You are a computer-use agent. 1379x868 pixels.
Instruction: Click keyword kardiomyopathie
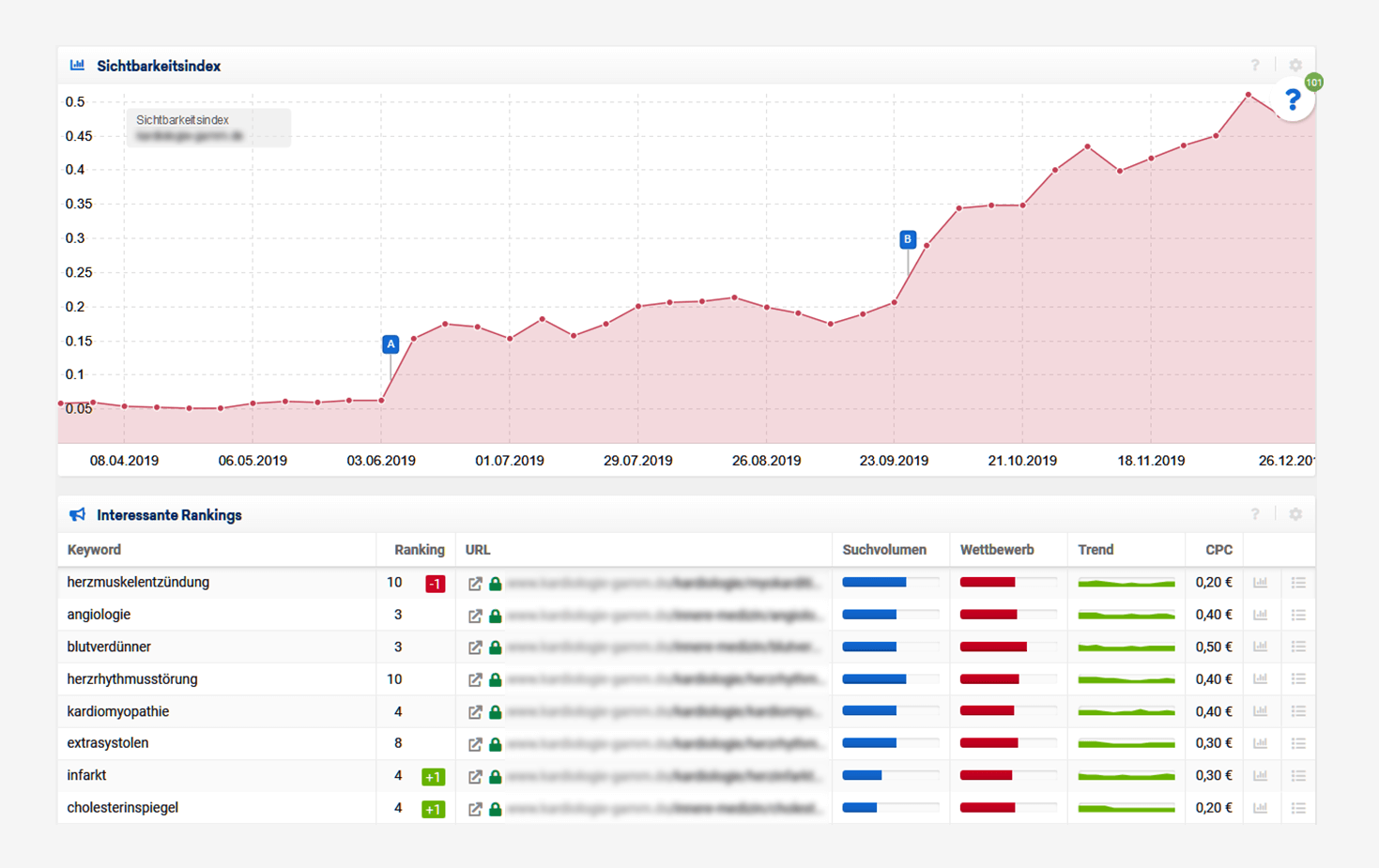[118, 711]
